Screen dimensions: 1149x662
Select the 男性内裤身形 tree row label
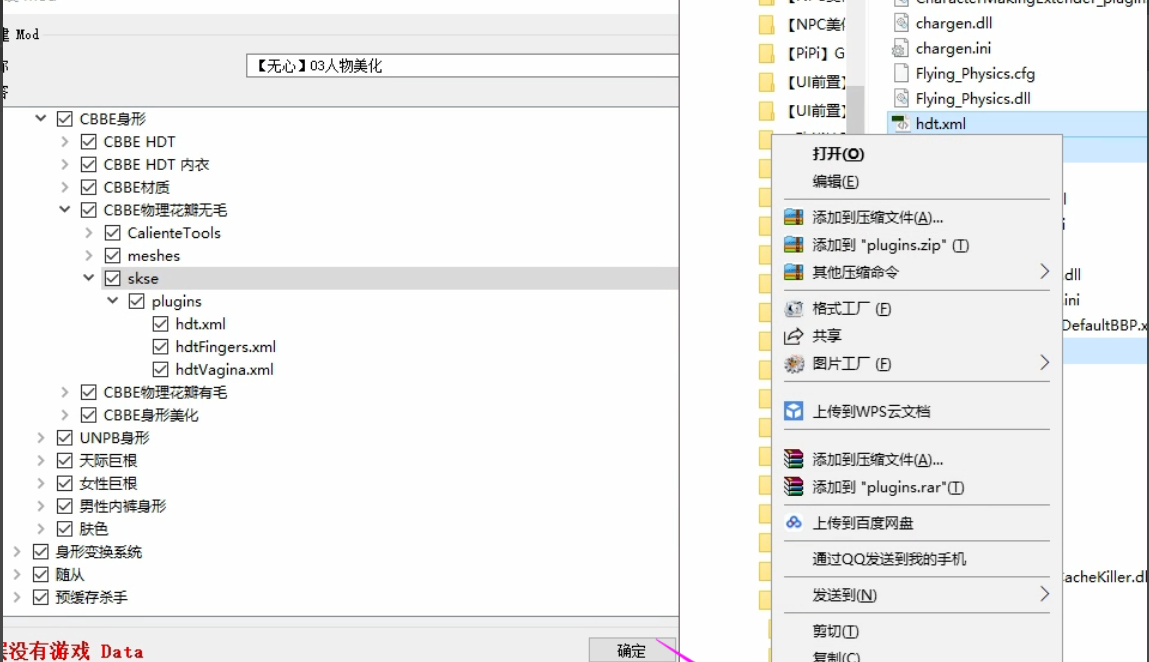[123, 507]
